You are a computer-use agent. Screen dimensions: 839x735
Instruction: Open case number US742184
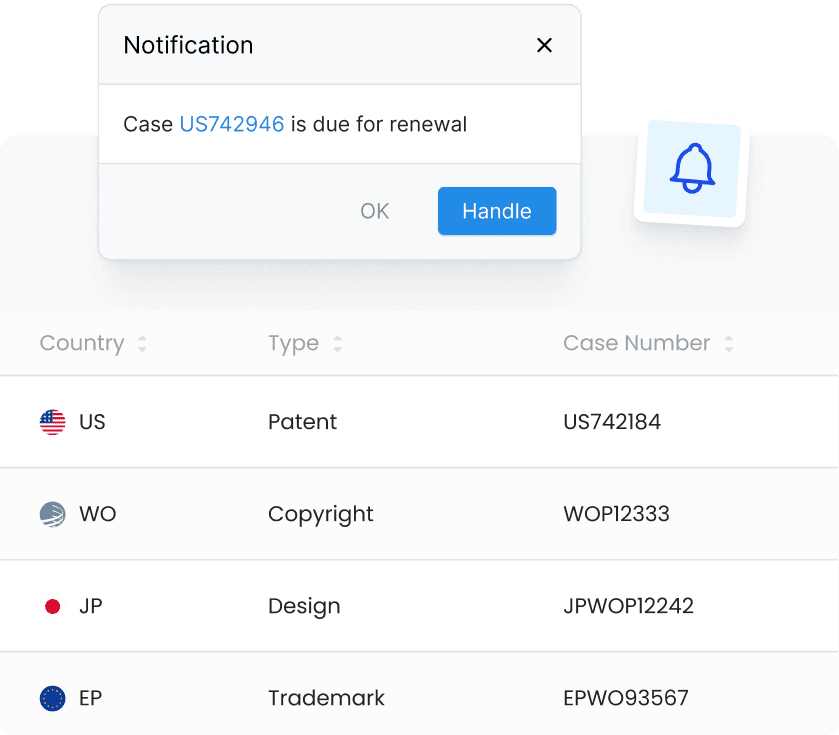click(612, 422)
